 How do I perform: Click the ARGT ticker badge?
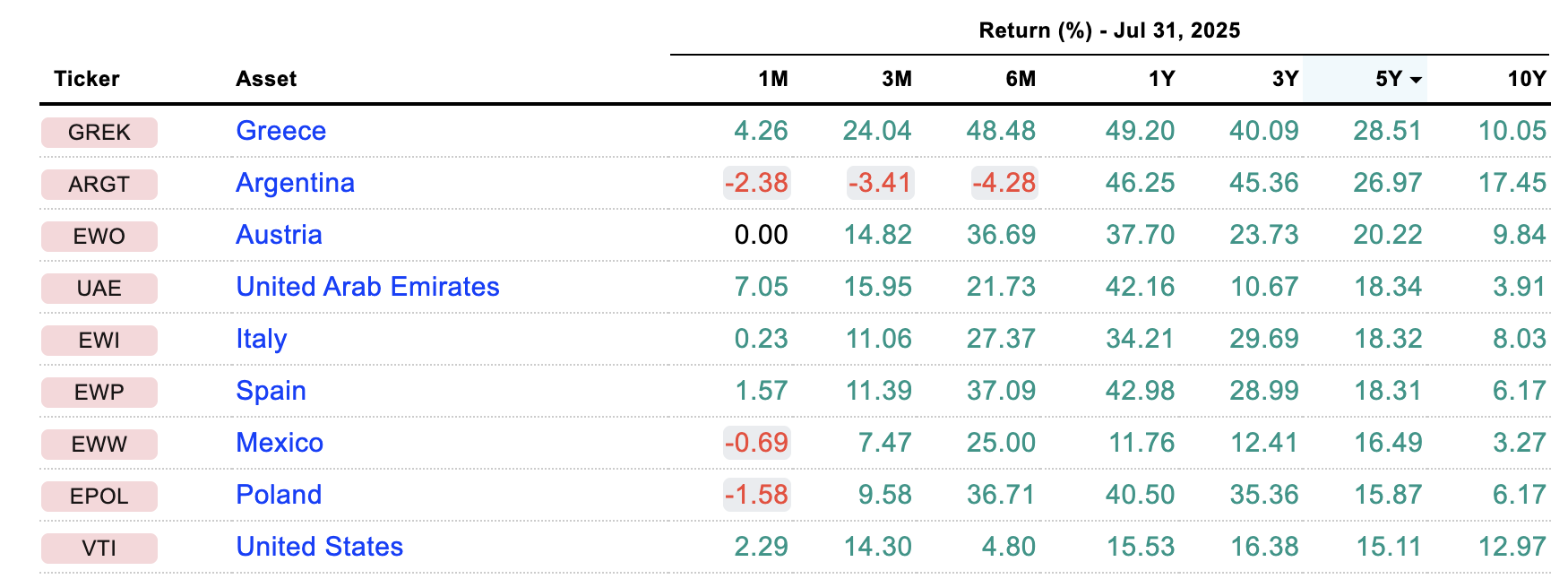pyautogui.click(x=99, y=185)
